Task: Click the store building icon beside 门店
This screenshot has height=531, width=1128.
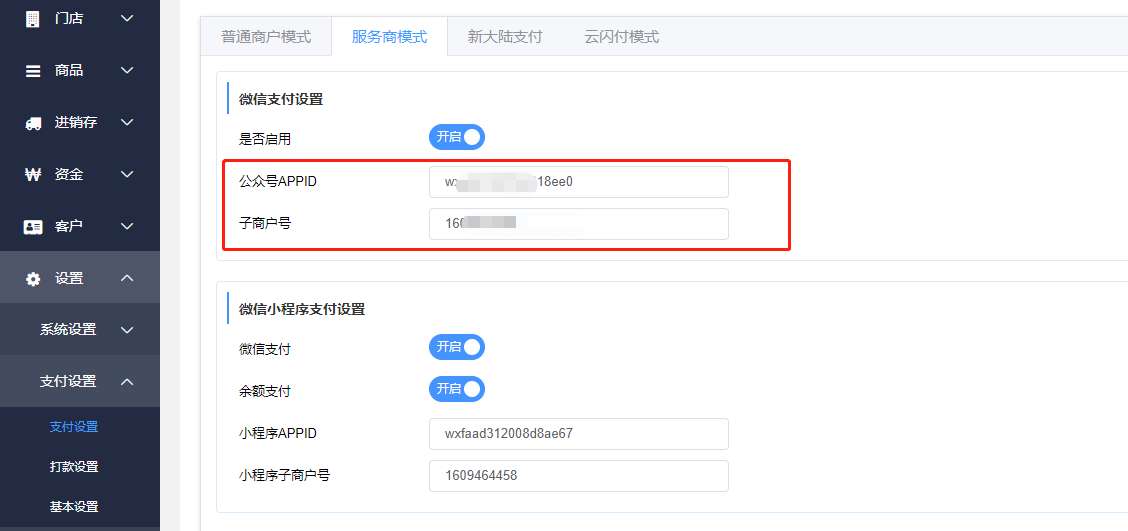Action: tap(33, 19)
